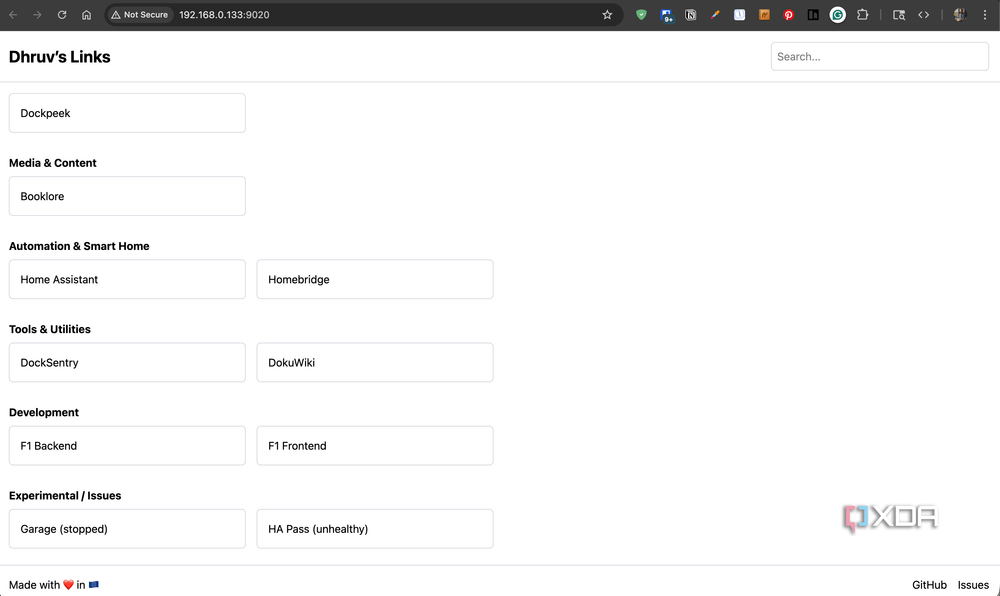
Task: Open the color picker eyedropper extension
Action: pyautogui.click(x=715, y=15)
